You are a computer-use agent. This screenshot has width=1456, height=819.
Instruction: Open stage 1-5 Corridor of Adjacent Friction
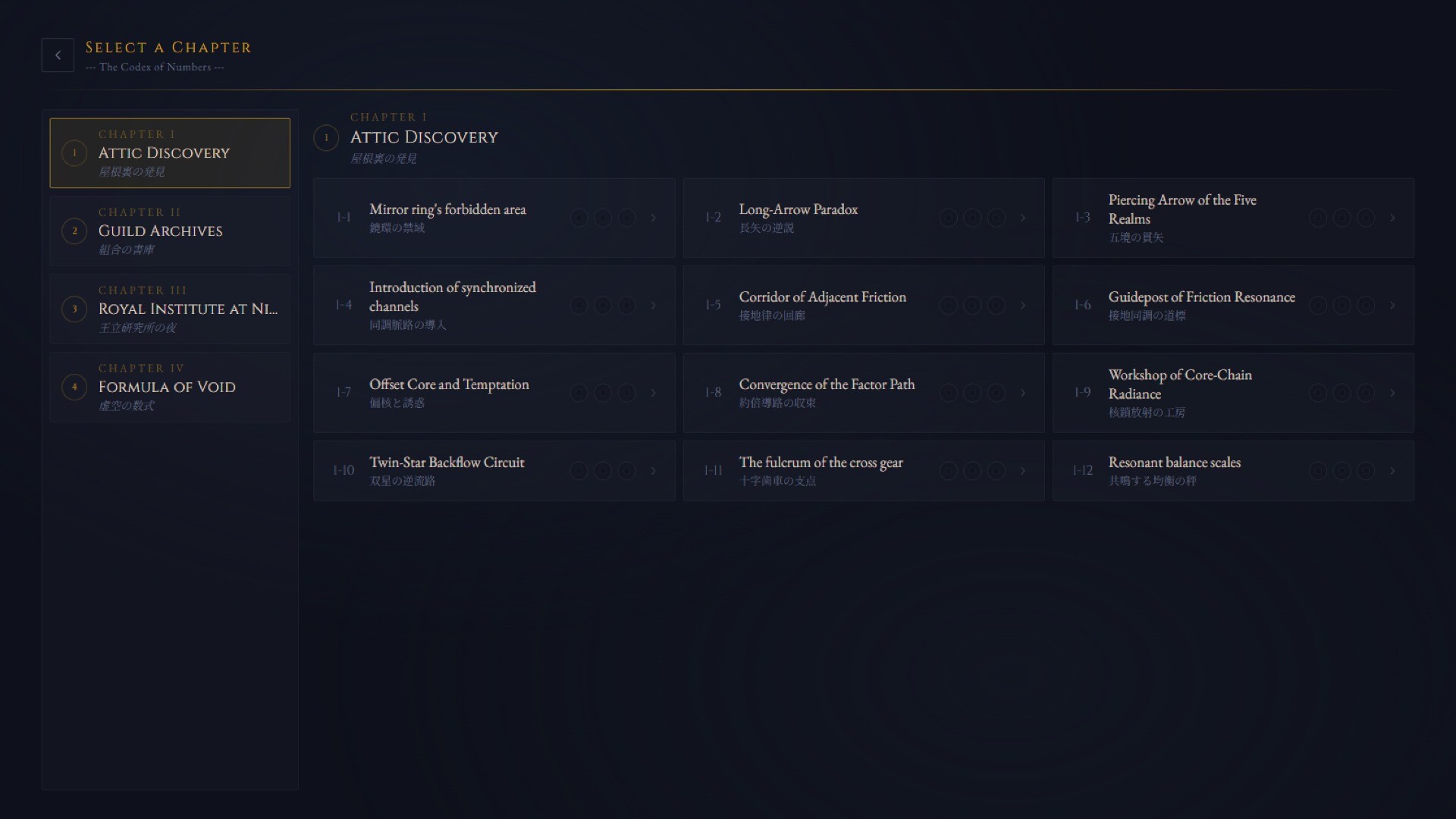[864, 305]
